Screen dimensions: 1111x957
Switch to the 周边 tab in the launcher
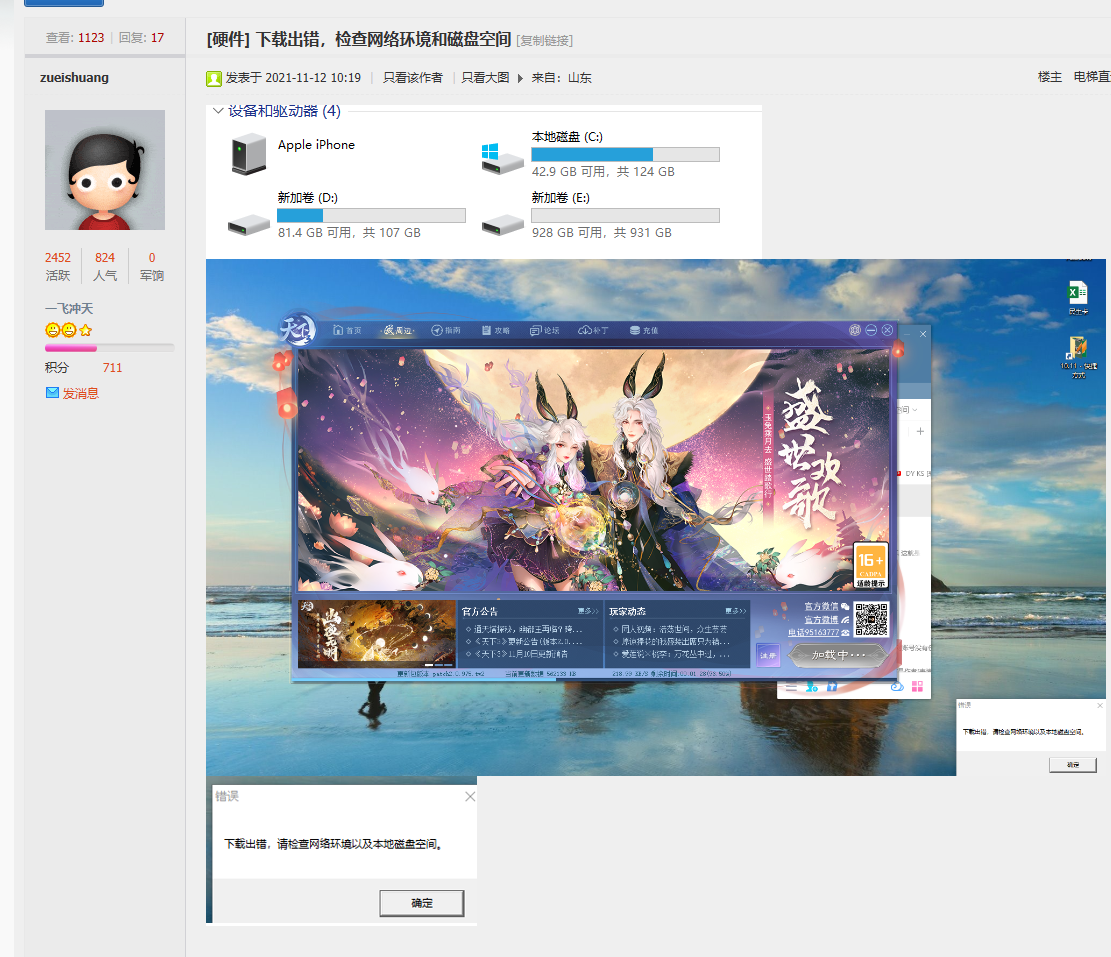[397, 330]
